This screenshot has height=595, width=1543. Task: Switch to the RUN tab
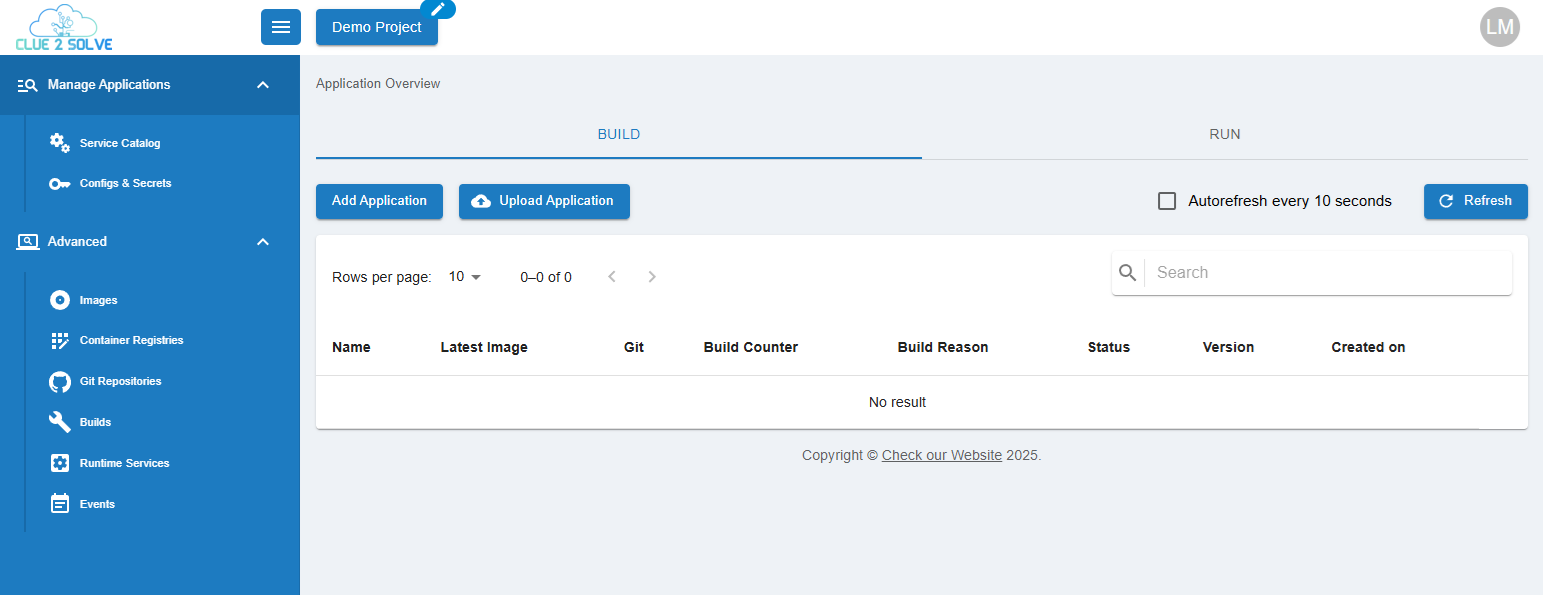pos(1224,133)
